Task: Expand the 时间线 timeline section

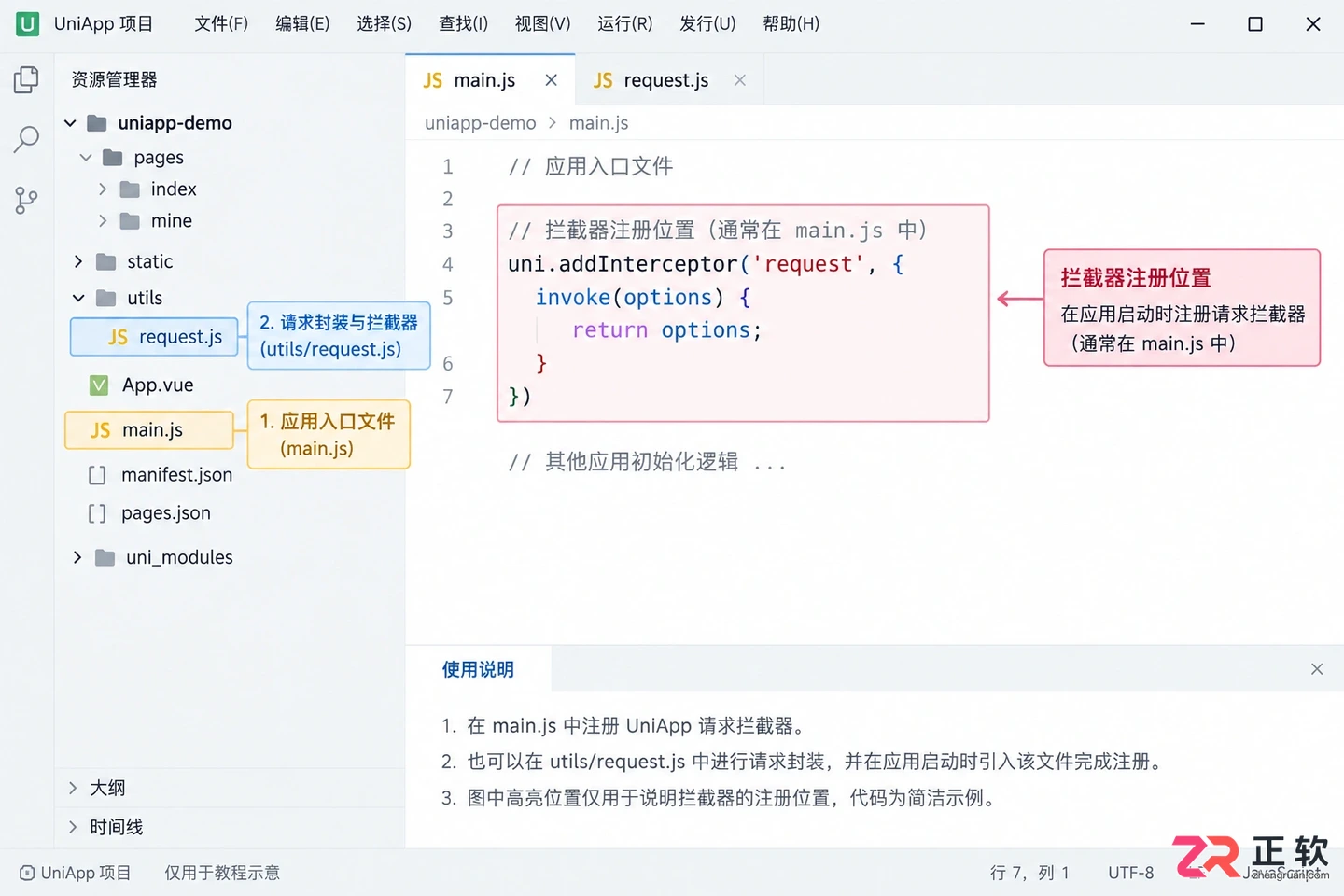Action: 73,827
